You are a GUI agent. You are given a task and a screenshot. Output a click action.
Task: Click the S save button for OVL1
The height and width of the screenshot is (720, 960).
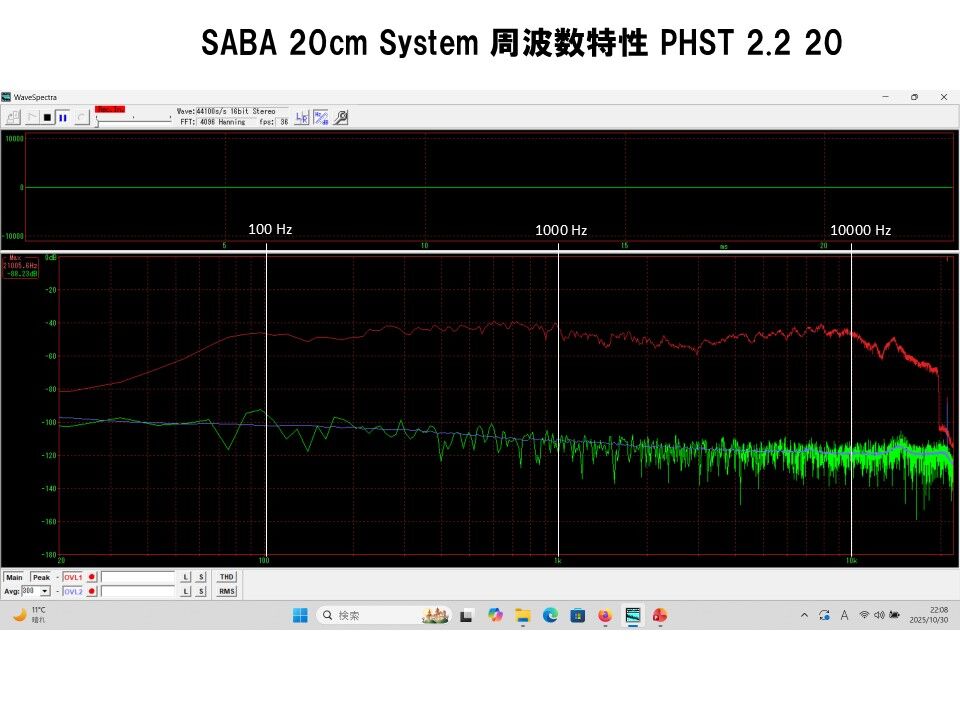click(201, 577)
